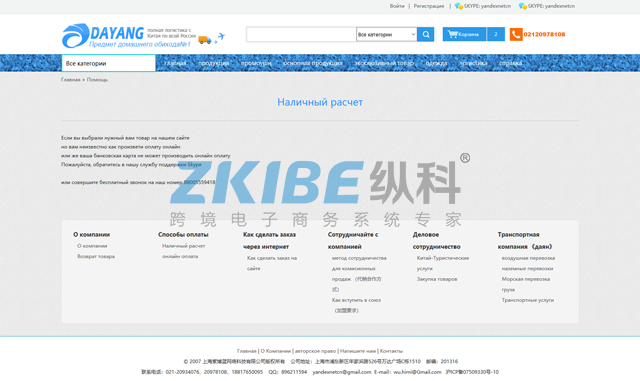This screenshot has width=640, height=381.
Task: Click the airplane icon near logo
Action: click(x=220, y=37)
